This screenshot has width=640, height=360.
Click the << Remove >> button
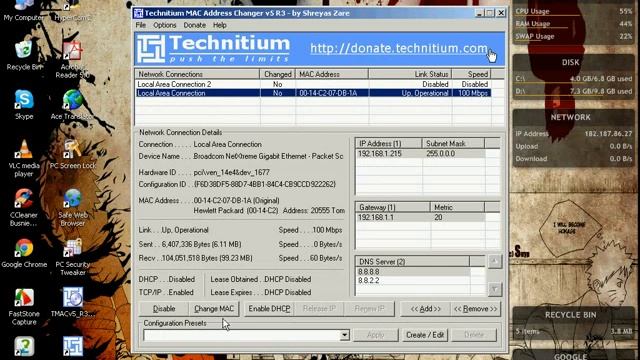pos(476,309)
